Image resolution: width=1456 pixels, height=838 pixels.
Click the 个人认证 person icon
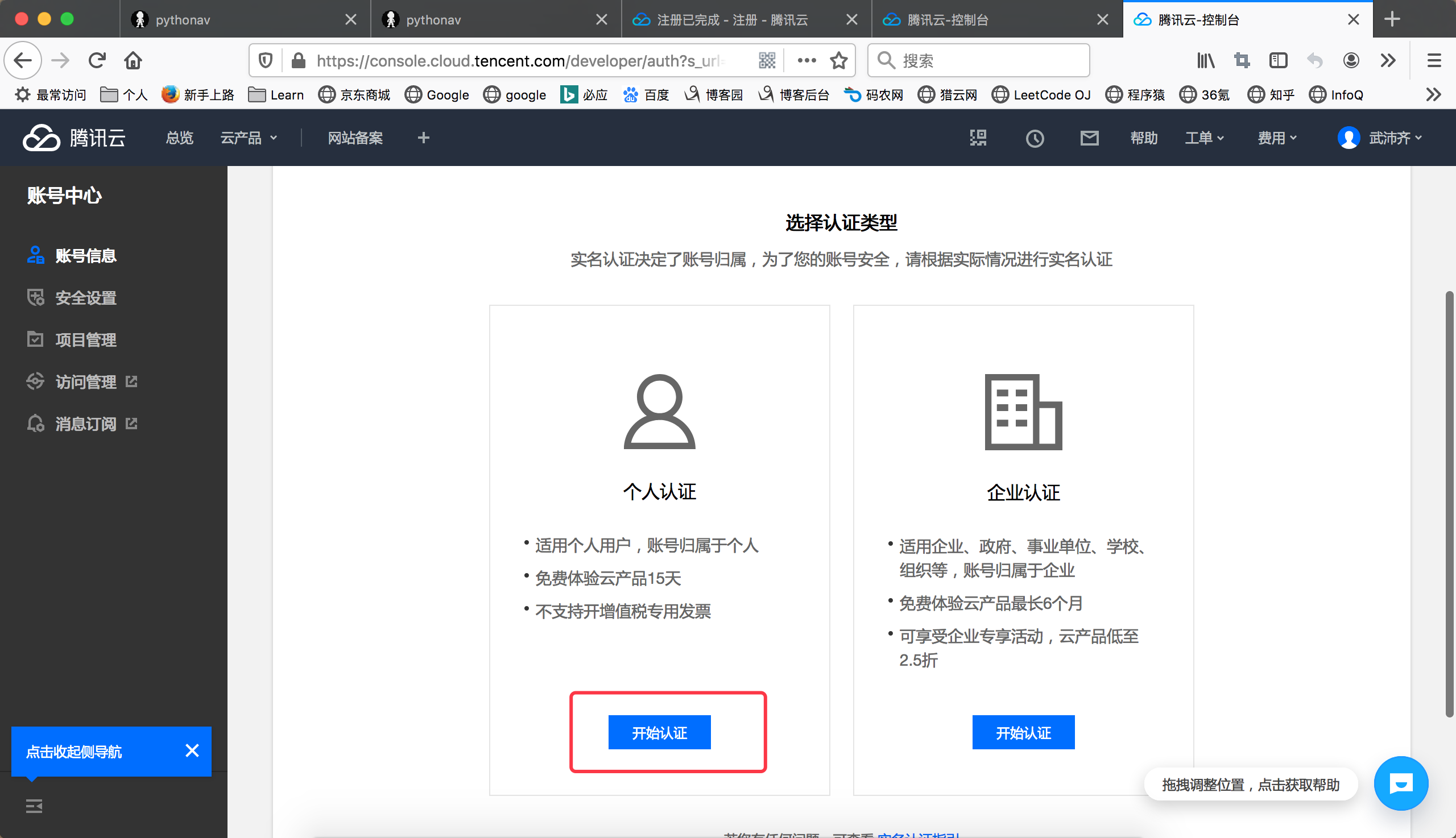(659, 412)
